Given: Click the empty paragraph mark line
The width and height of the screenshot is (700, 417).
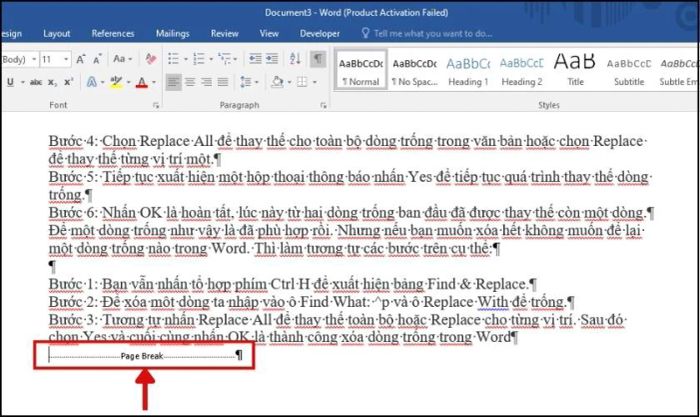Looking at the screenshot, I should [x=53, y=266].
